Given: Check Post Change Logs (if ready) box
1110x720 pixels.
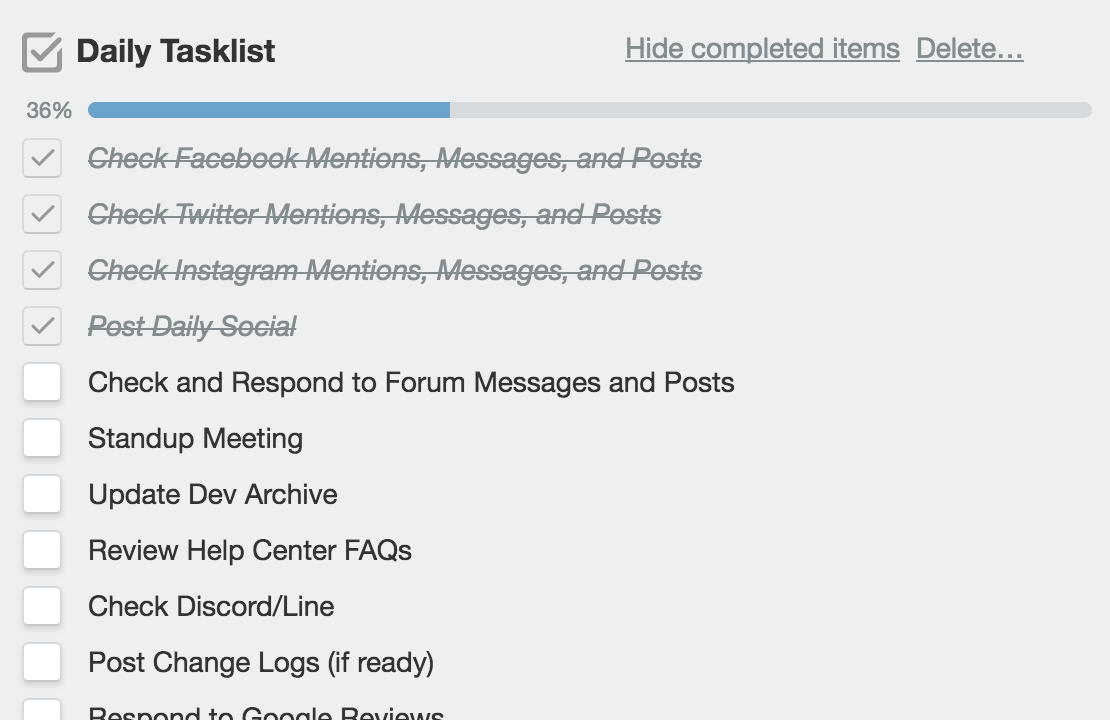Looking at the screenshot, I should click(x=42, y=661).
